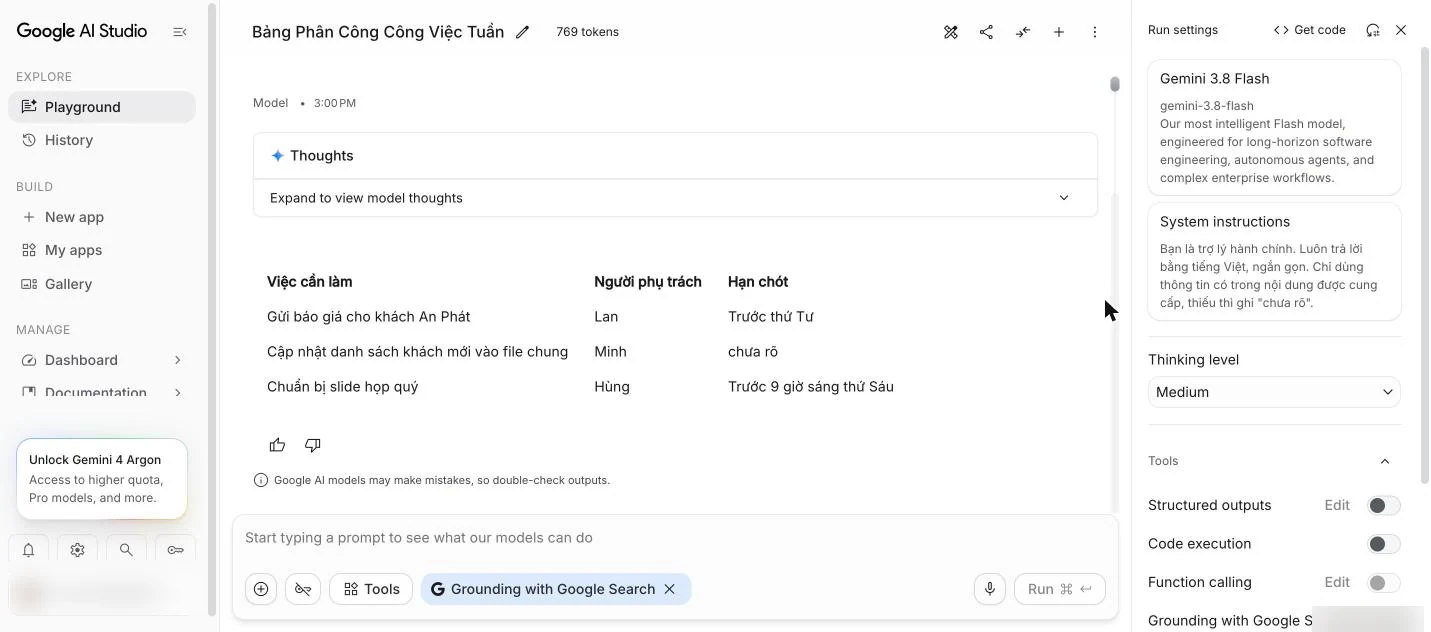Open the System instructions card

(1274, 262)
